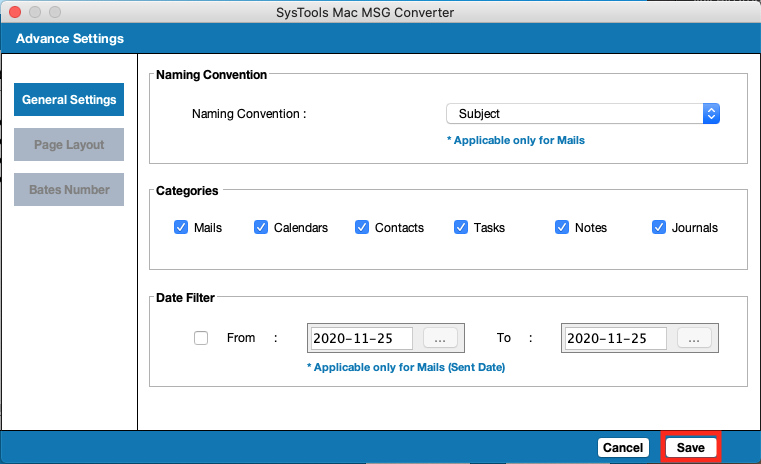
Task: Click the Categories section heading
Action: tap(187, 191)
